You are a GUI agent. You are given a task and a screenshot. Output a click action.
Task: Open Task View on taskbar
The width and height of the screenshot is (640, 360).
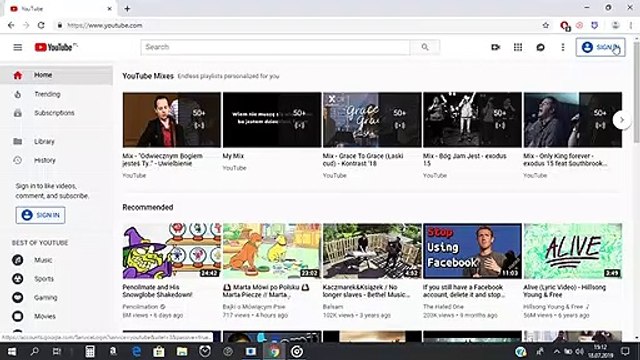pos(57,351)
